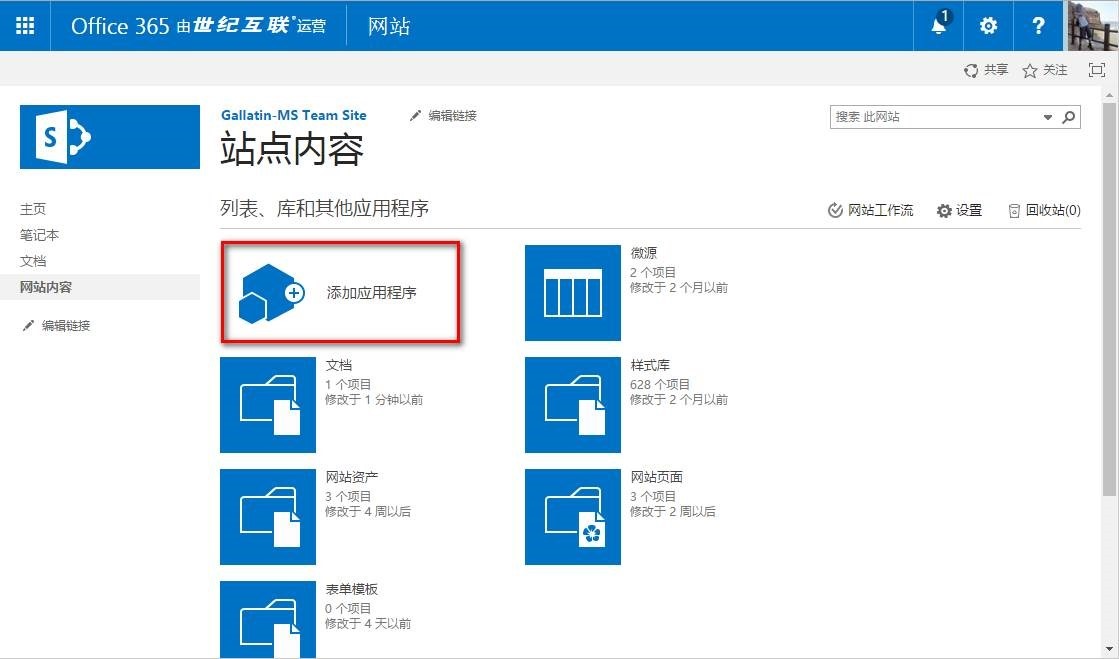Open the app launcher waffle icon
Viewport: 1119px width, 659px height.
pos(25,26)
